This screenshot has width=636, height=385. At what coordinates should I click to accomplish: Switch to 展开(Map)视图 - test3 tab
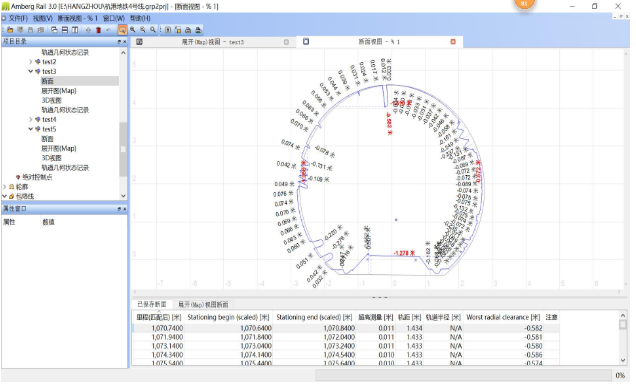tap(213, 42)
